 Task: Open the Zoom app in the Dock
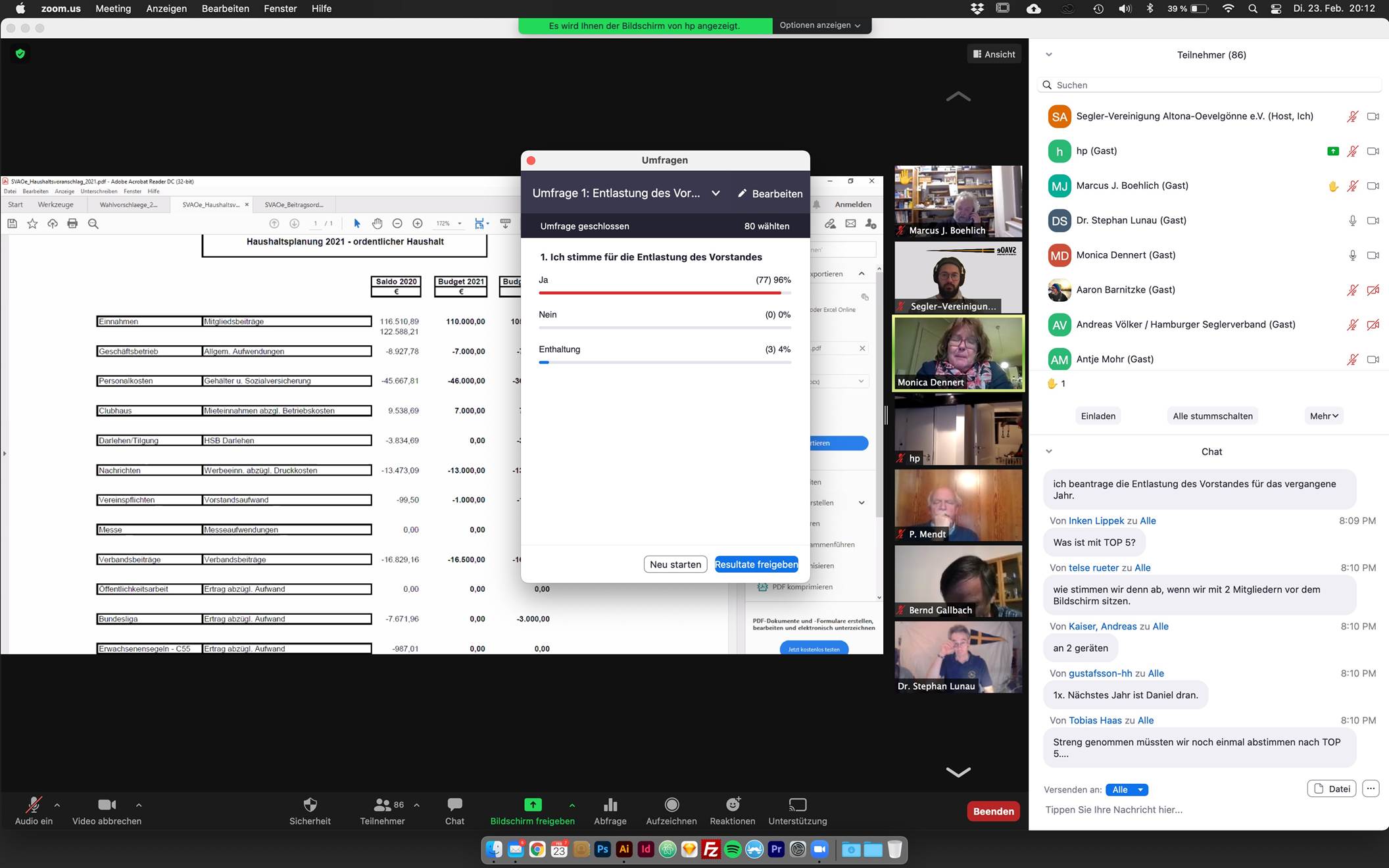point(819,850)
